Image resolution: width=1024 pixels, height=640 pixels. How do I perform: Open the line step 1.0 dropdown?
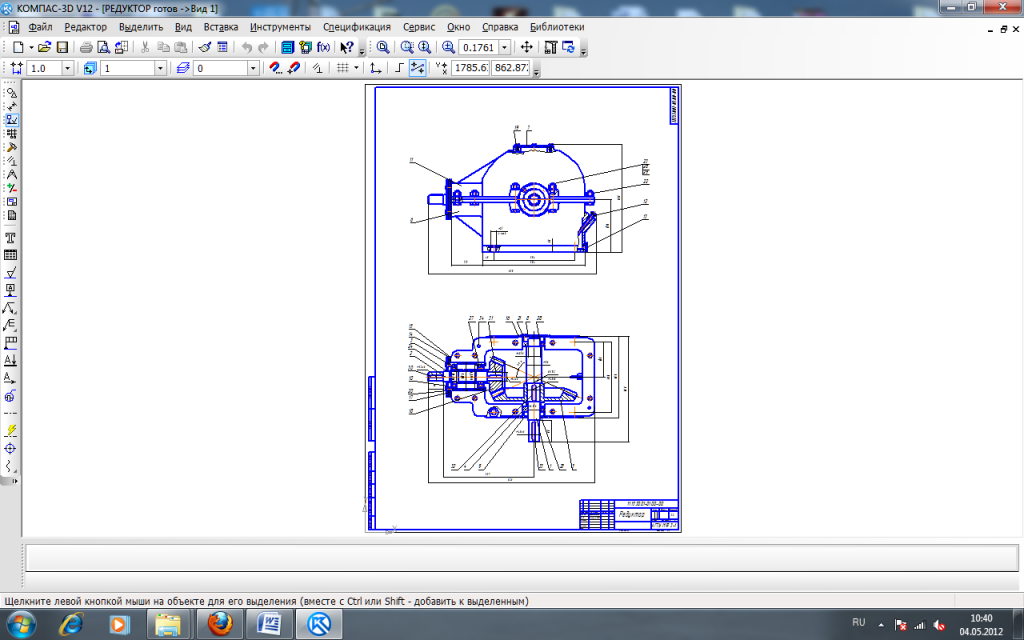pyautogui.click(x=67, y=68)
